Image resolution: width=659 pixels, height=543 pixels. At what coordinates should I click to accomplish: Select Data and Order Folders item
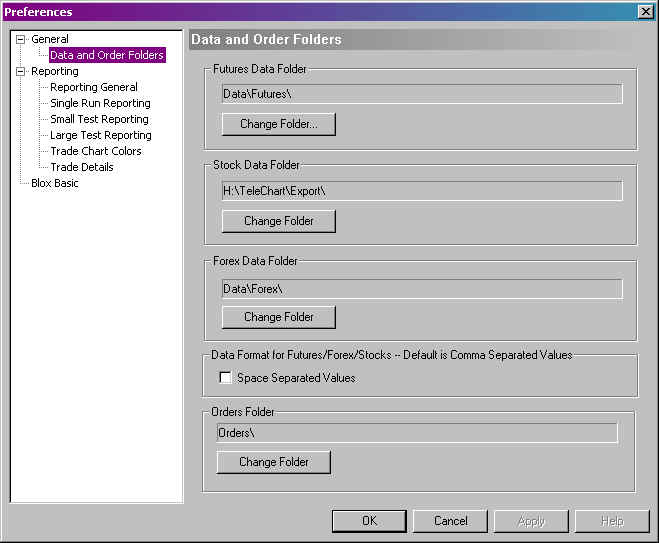[106, 56]
